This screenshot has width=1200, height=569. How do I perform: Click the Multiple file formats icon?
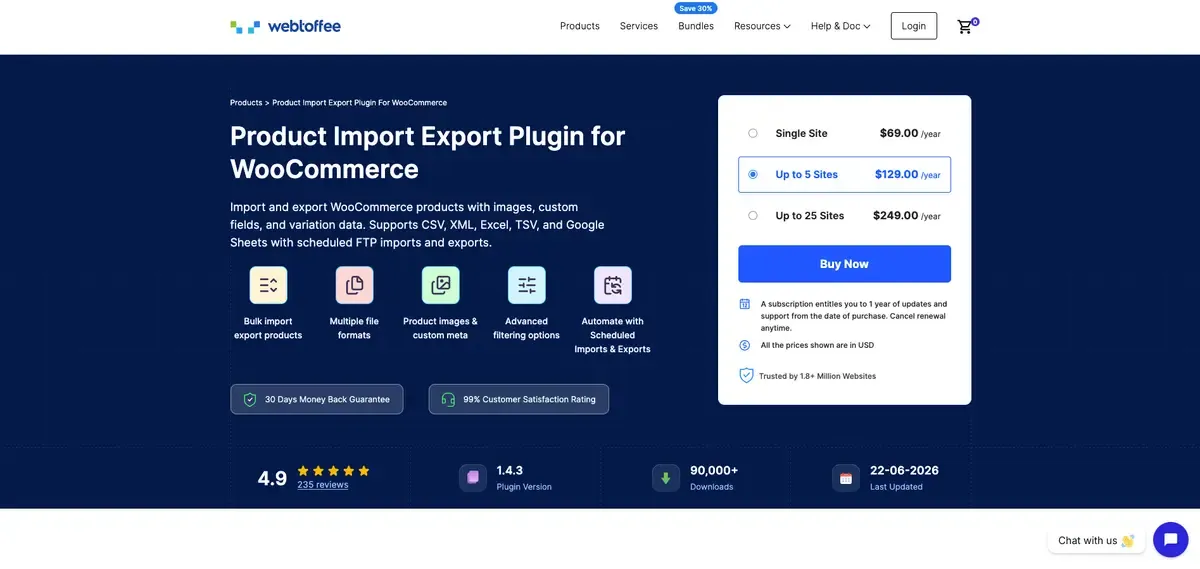click(x=354, y=285)
